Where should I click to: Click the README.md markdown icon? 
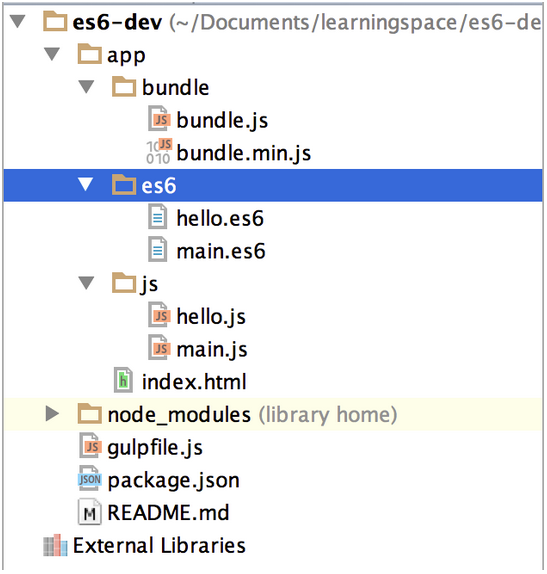pos(90,512)
